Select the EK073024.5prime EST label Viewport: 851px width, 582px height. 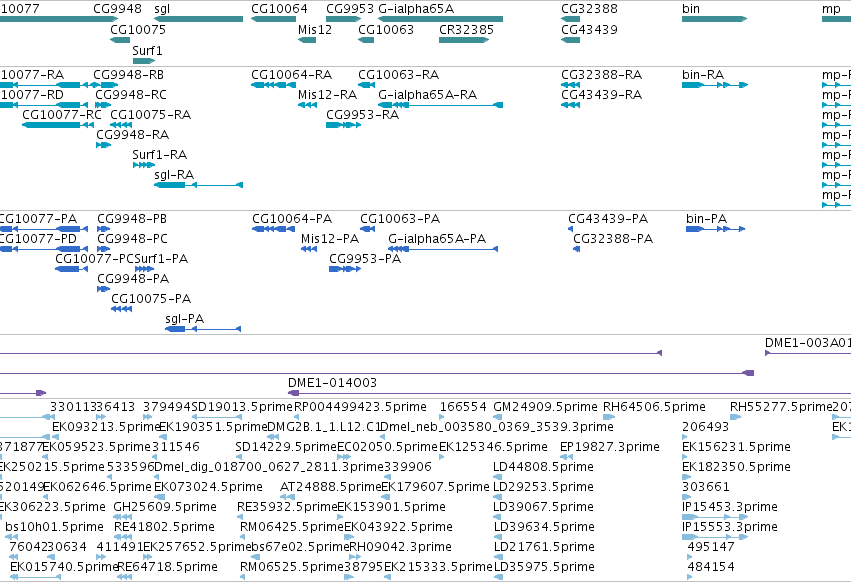click(208, 487)
